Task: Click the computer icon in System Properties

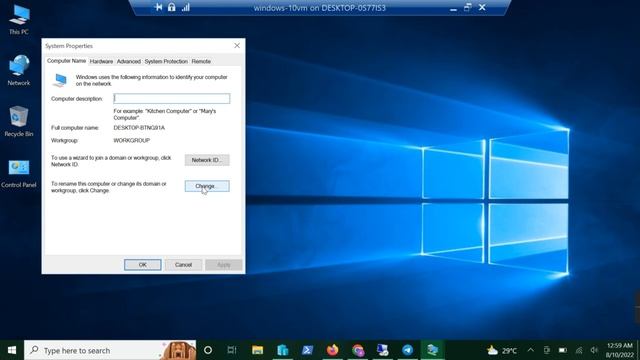Action: point(60,80)
